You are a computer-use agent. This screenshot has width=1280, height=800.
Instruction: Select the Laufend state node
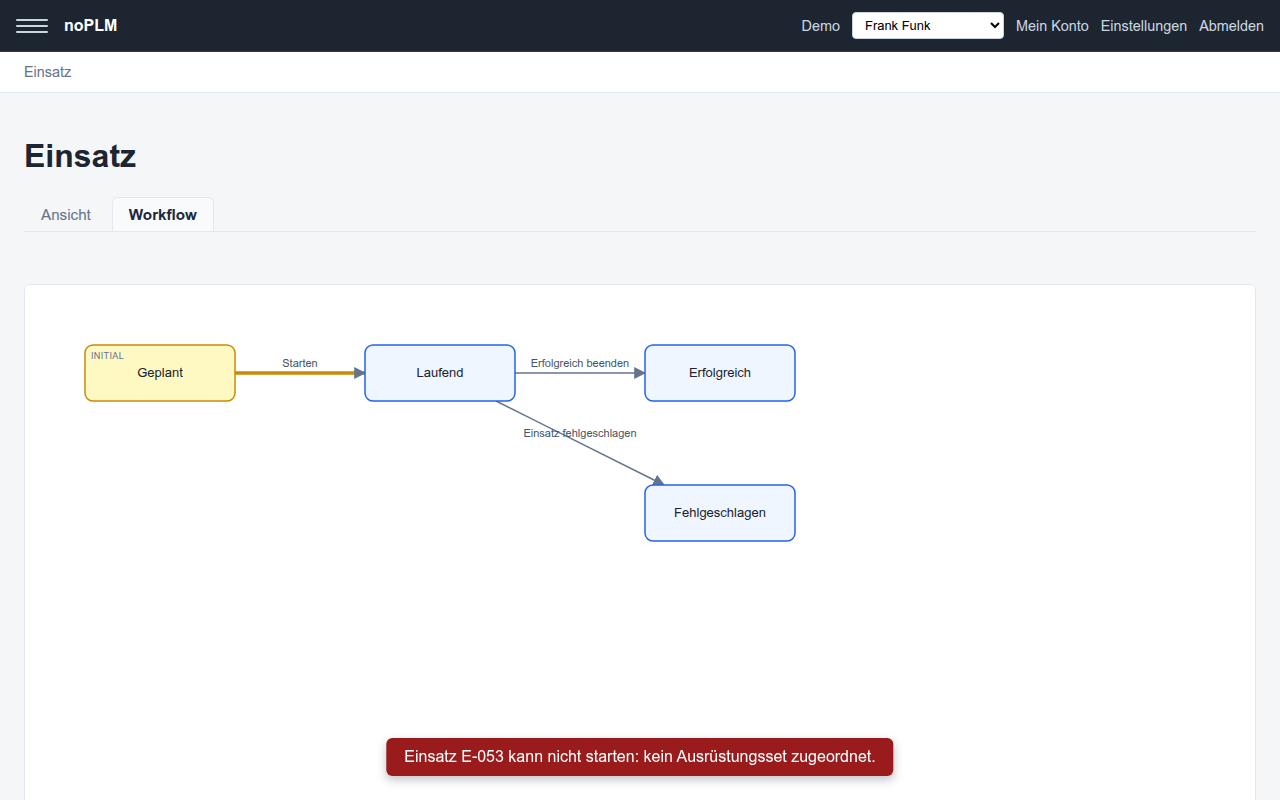[440, 373]
